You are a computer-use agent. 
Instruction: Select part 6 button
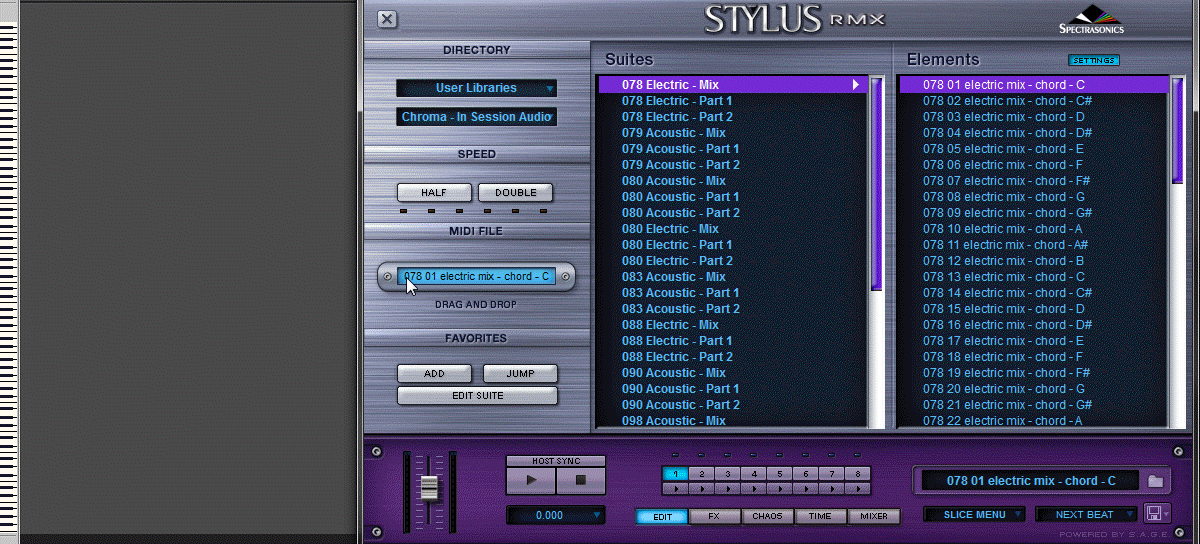805,474
